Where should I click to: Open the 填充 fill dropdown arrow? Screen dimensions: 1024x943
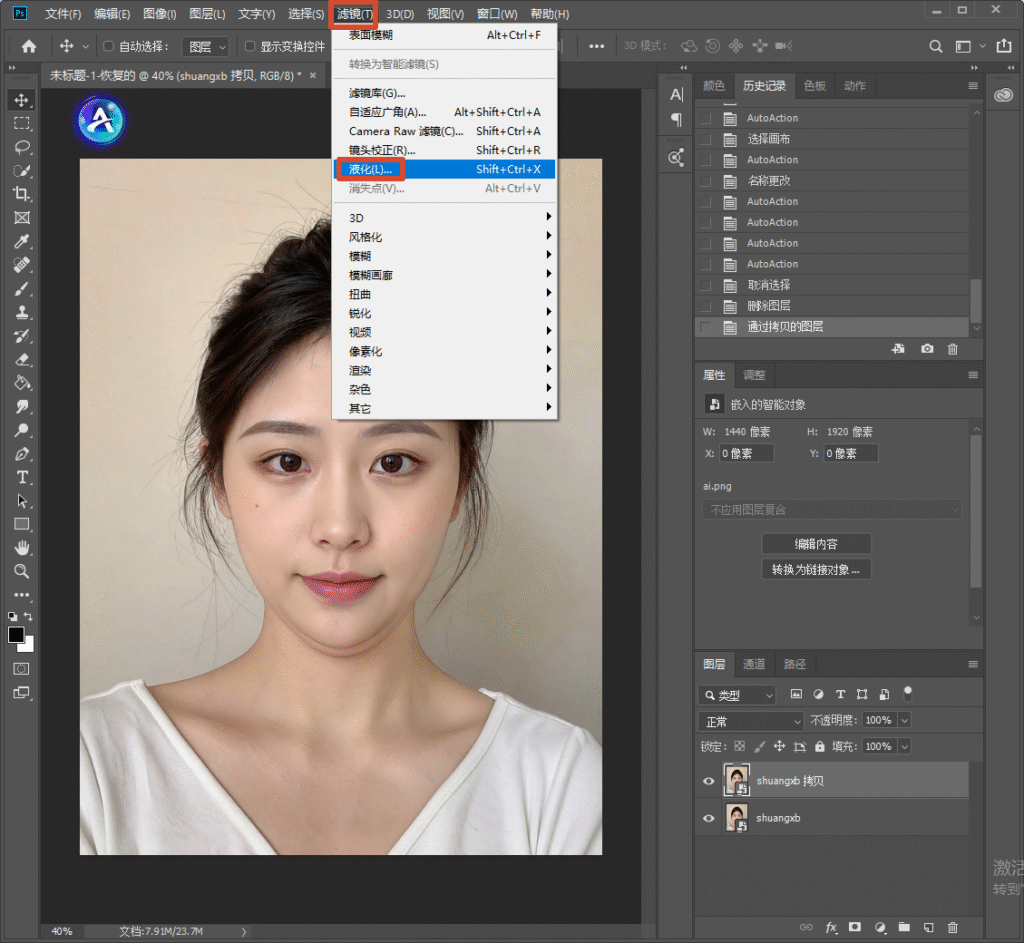(904, 746)
